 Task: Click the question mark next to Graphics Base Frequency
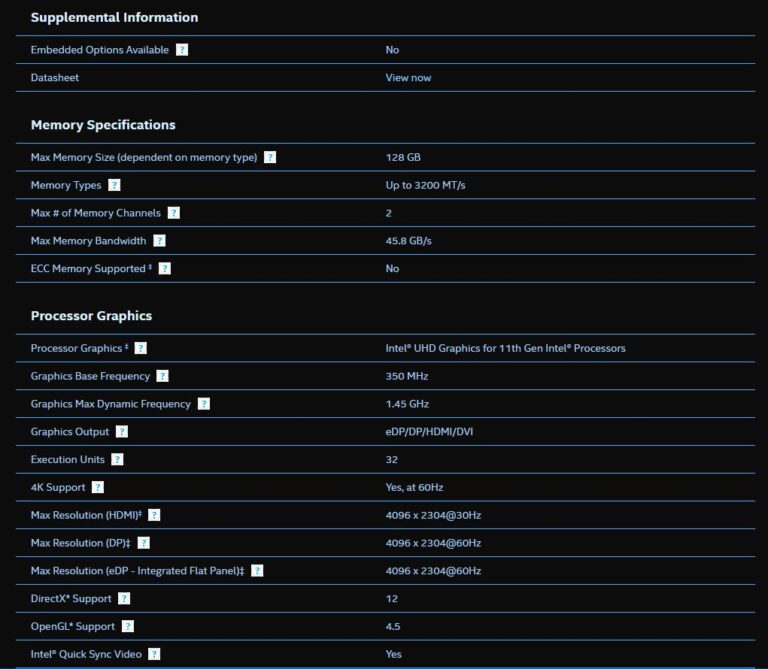point(163,376)
